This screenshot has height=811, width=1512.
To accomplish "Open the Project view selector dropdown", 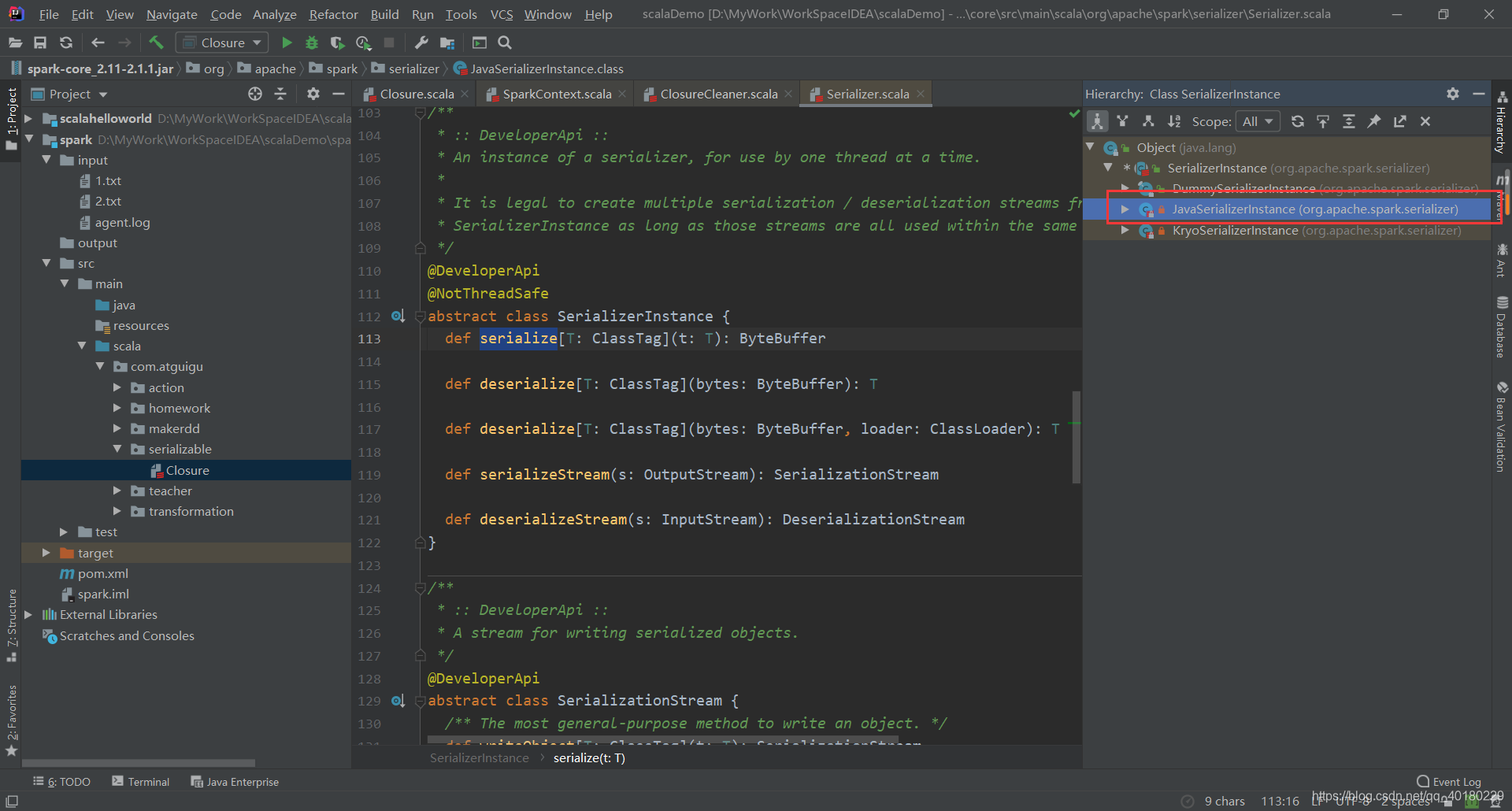I will (x=69, y=94).
